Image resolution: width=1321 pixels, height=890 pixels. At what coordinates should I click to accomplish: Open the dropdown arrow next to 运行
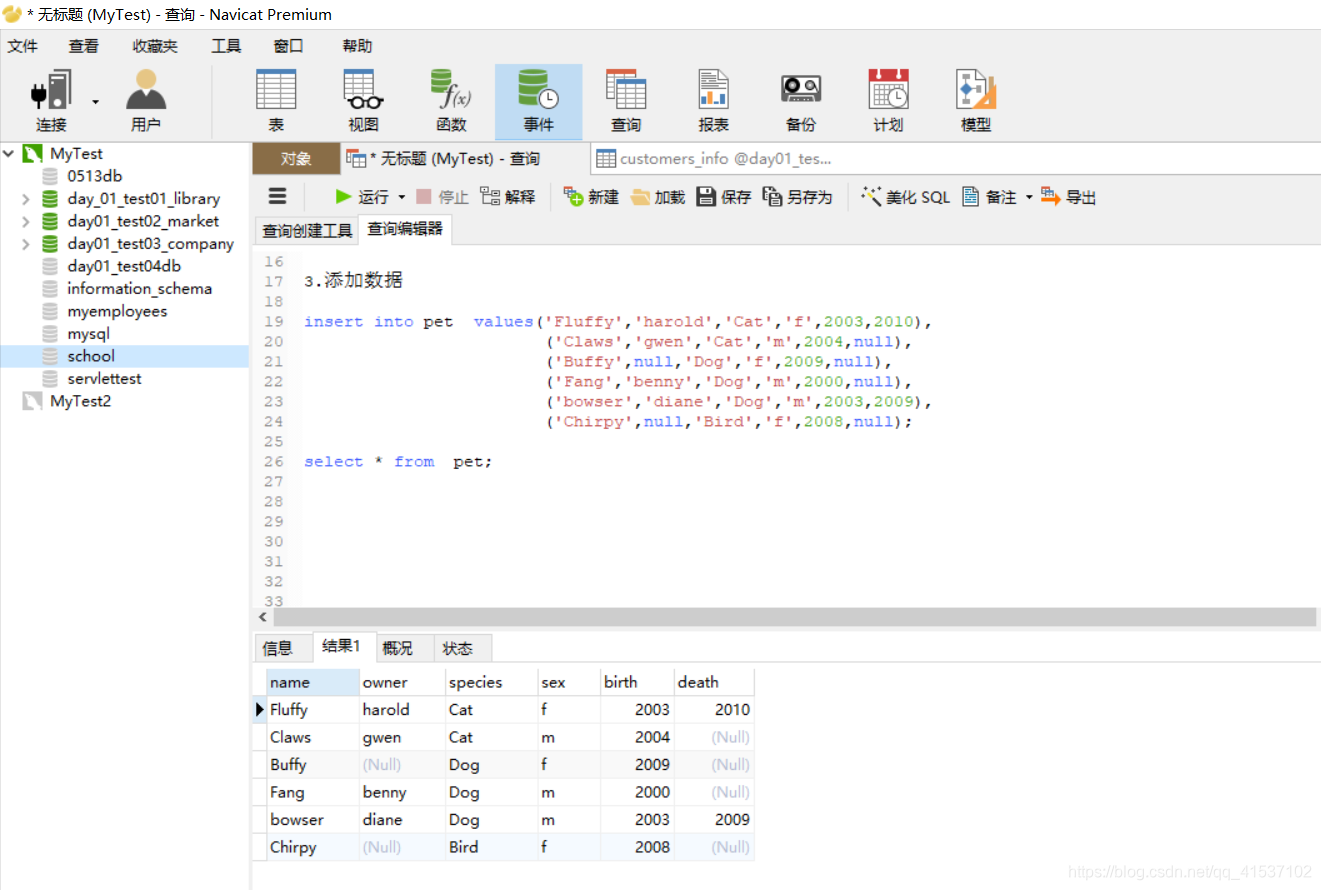pos(402,198)
